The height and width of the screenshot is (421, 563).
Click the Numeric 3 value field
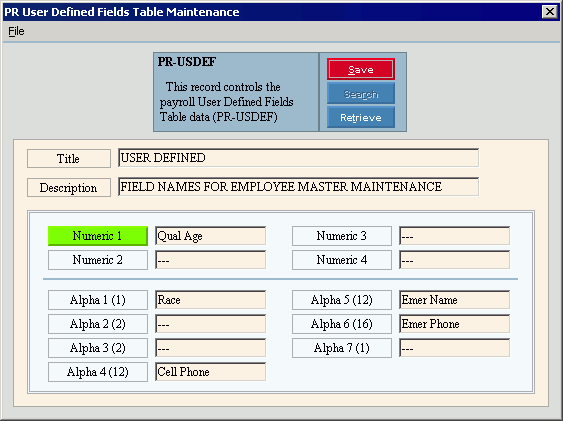point(455,236)
